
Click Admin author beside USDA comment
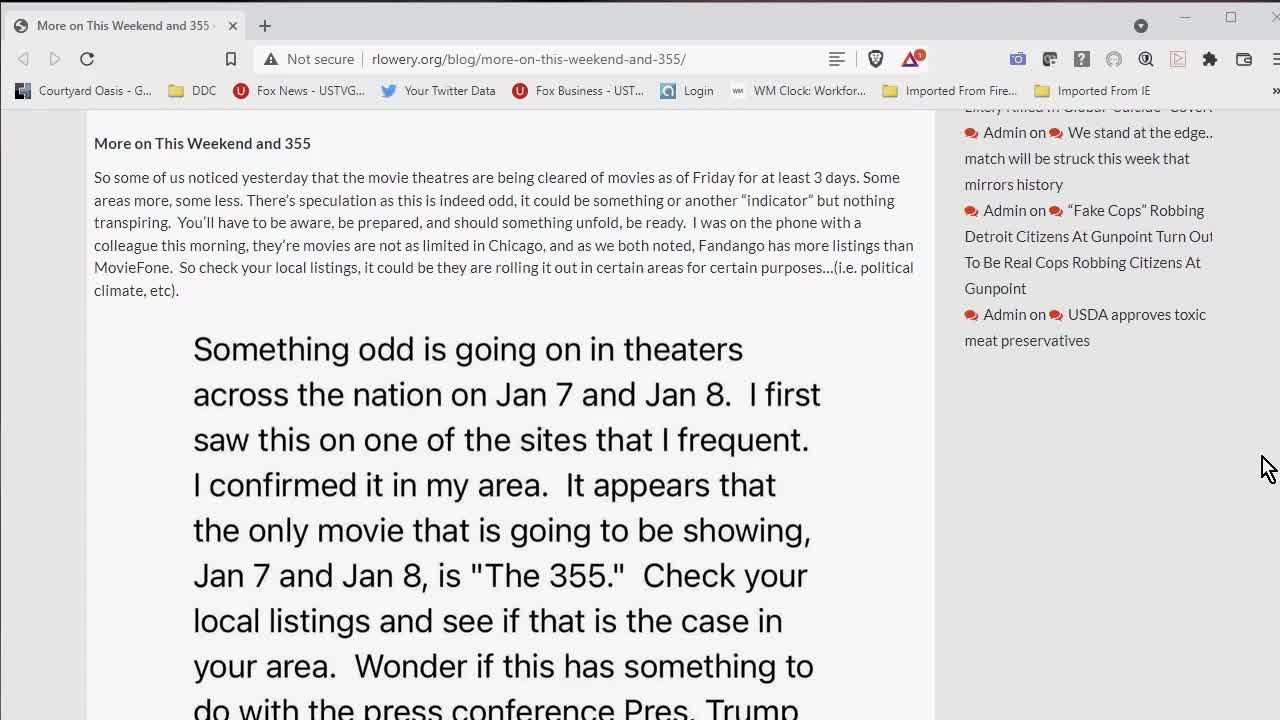pos(1005,314)
